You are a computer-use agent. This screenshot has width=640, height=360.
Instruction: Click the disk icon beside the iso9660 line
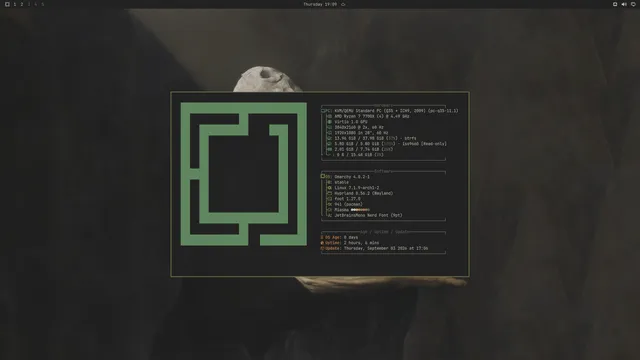coord(329,144)
